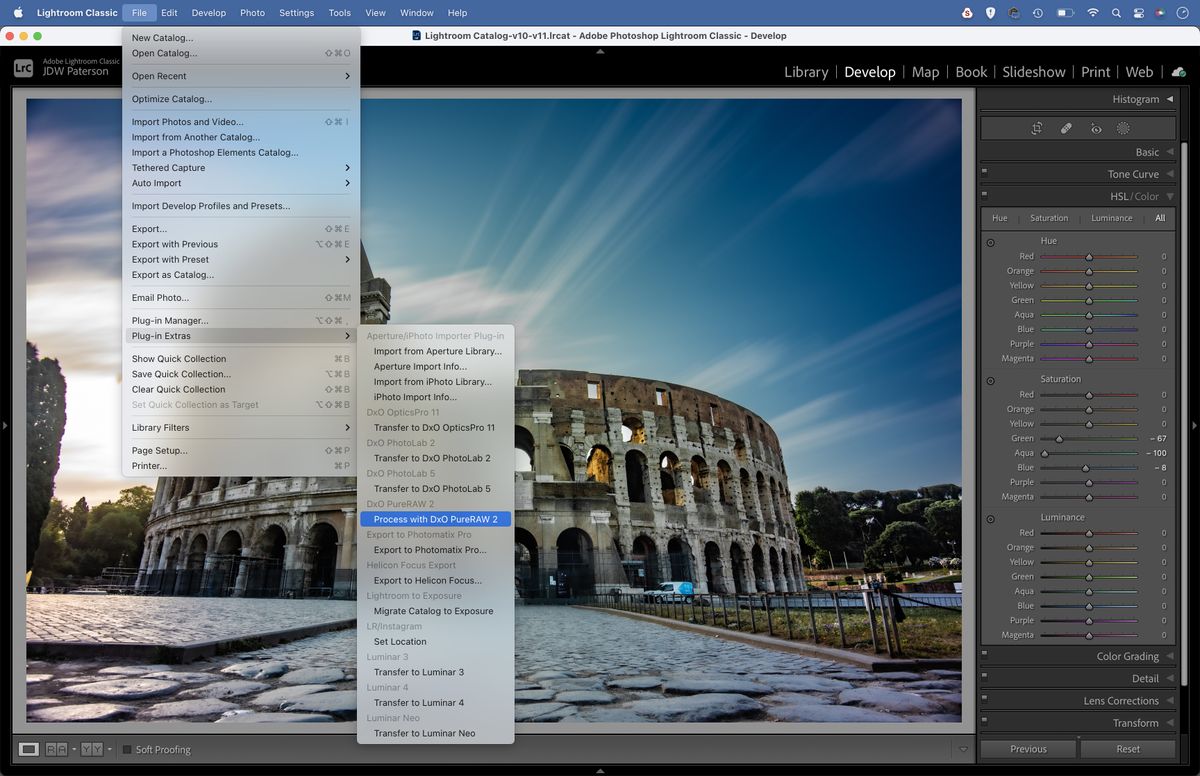
Task: Open the Masking tool
Action: [1122, 127]
